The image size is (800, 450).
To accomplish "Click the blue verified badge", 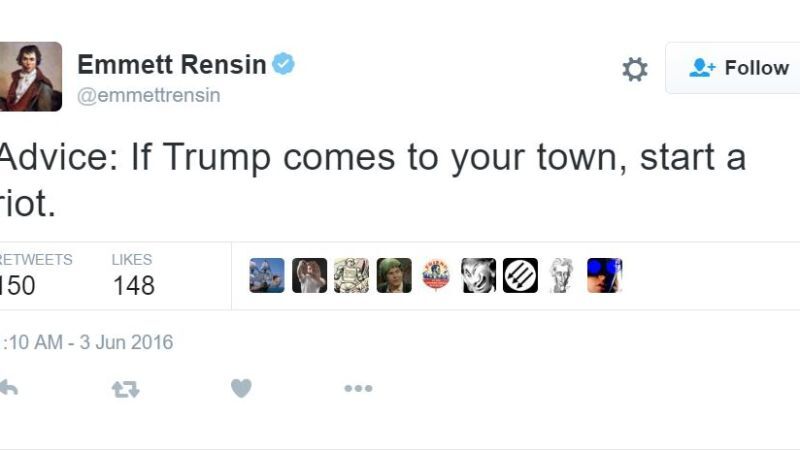I will coord(284,65).
